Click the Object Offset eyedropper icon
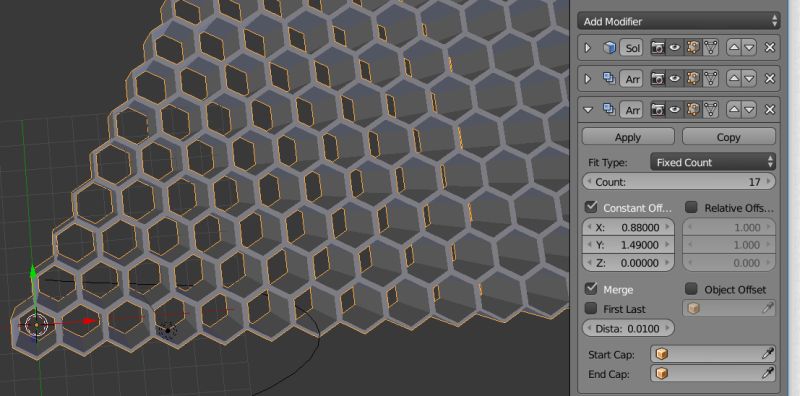 click(x=767, y=308)
